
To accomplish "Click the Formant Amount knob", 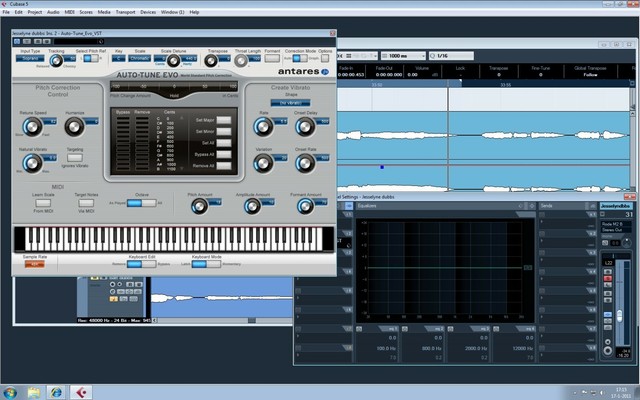I will (x=305, y=207).
